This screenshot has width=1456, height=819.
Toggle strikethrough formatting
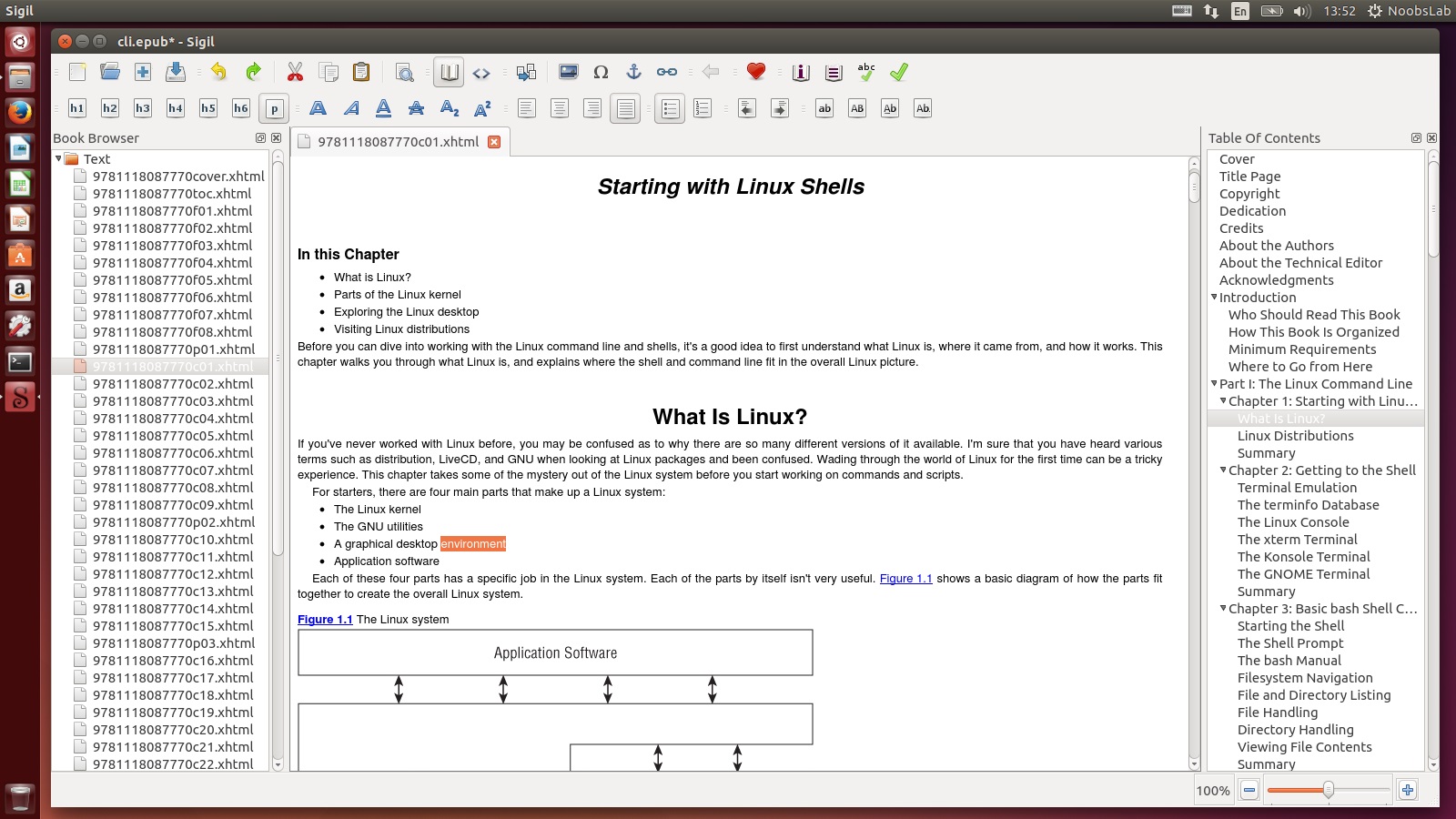(x=417, y=108)
